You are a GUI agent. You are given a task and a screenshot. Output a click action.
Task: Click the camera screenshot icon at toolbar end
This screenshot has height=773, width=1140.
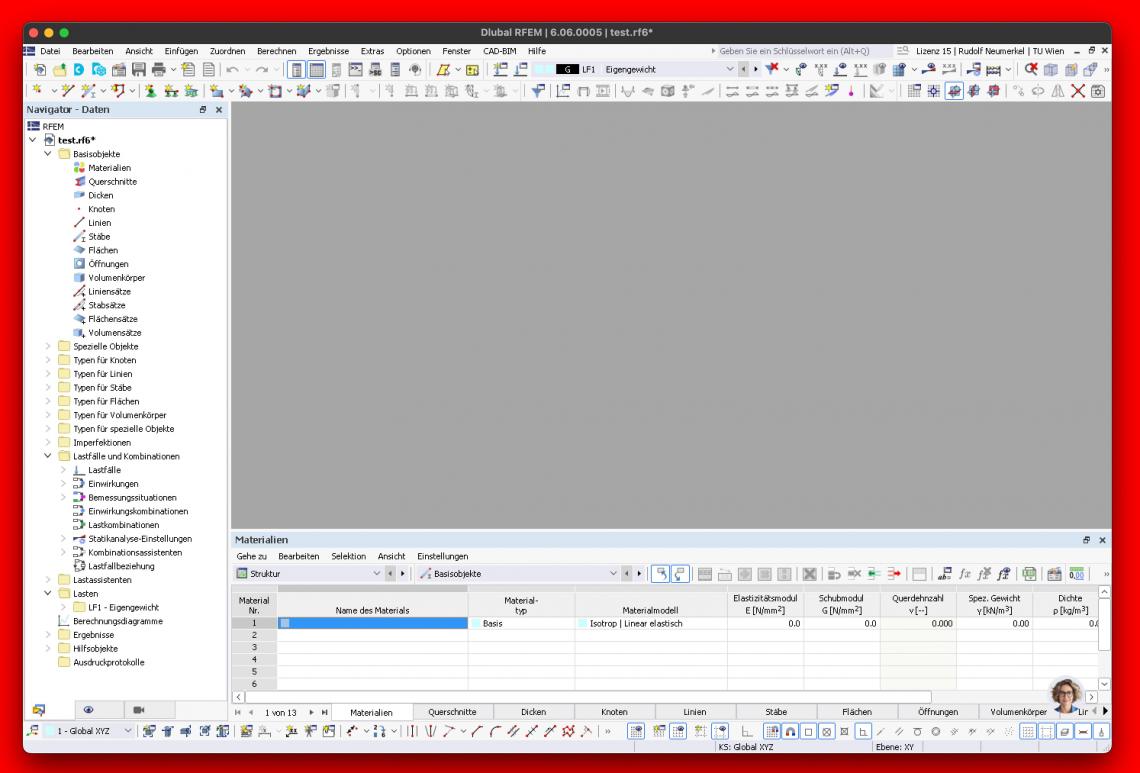click(1098, 91)
